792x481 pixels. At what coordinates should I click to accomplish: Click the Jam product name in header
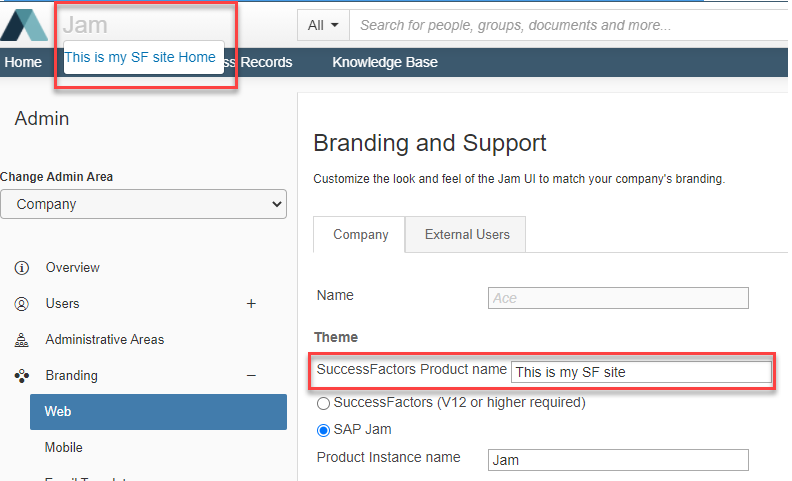click(x=85, y=25)
